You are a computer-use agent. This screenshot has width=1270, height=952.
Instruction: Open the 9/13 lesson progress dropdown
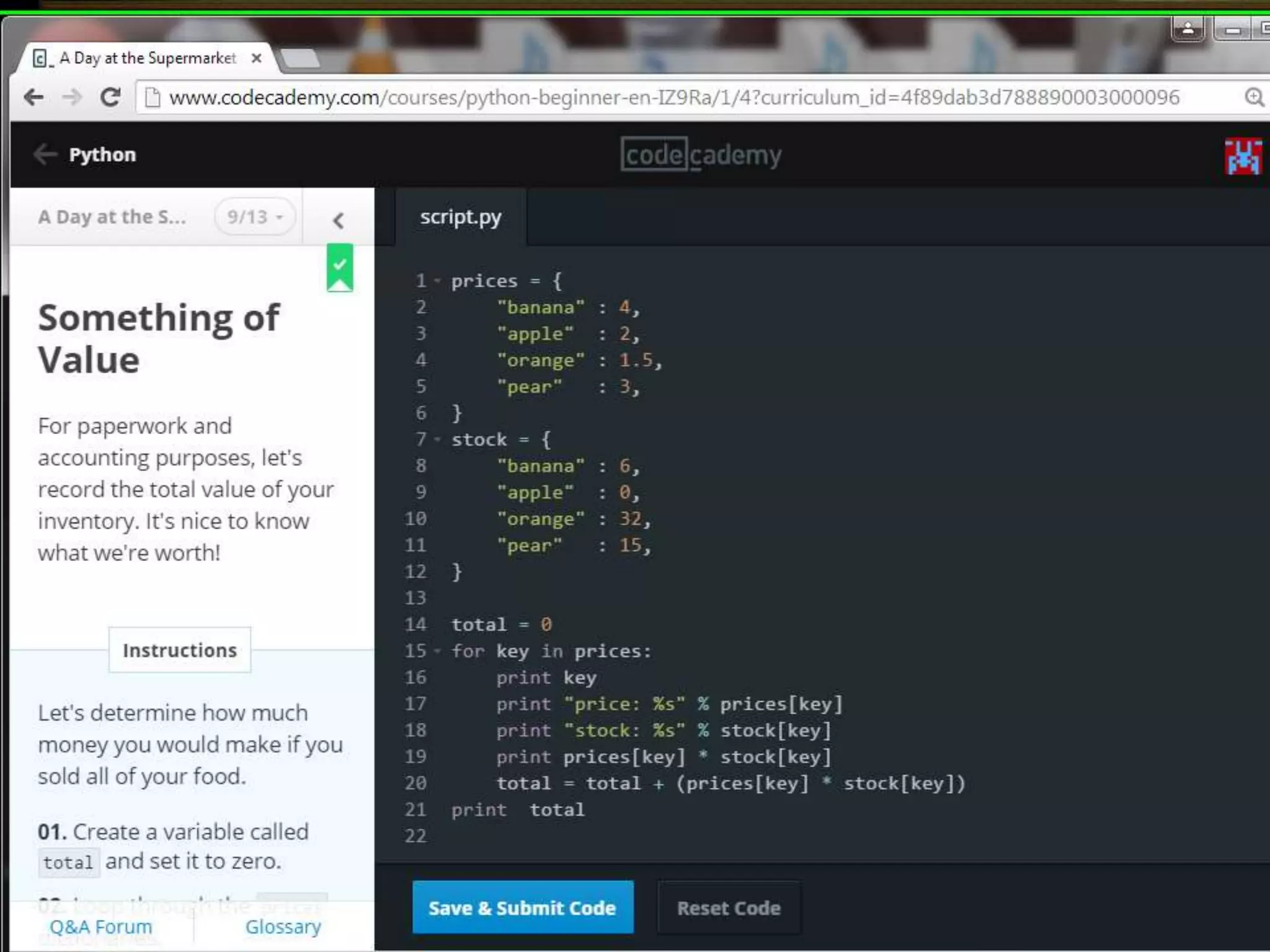[254, 217]
